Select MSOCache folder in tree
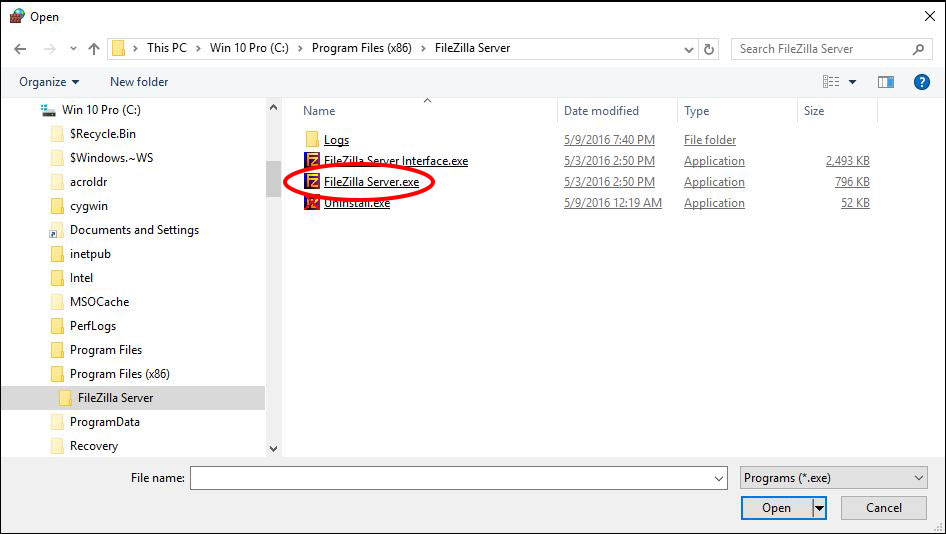 (x=100, y=302)
